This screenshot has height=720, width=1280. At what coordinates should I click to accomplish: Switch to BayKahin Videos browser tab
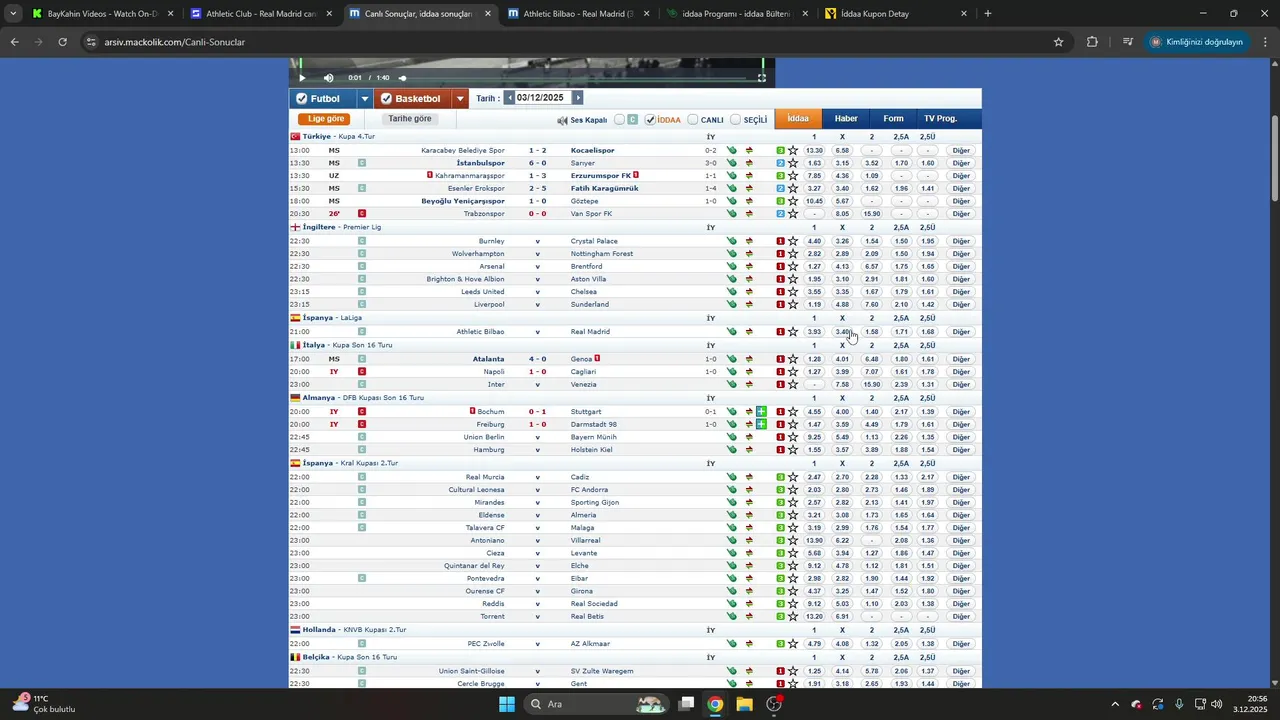pyautogui.click(x=100, y=14)
